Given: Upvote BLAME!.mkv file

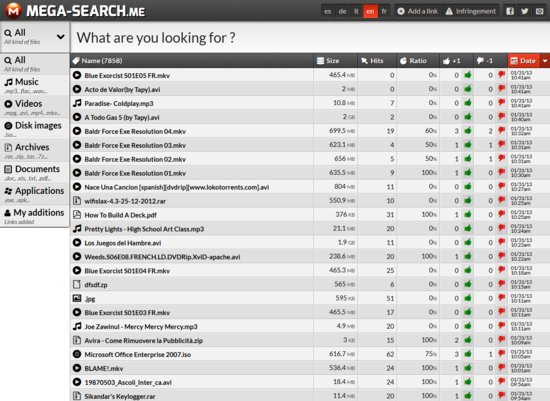Looking at the screenshot, I should (x=468, y=368).
